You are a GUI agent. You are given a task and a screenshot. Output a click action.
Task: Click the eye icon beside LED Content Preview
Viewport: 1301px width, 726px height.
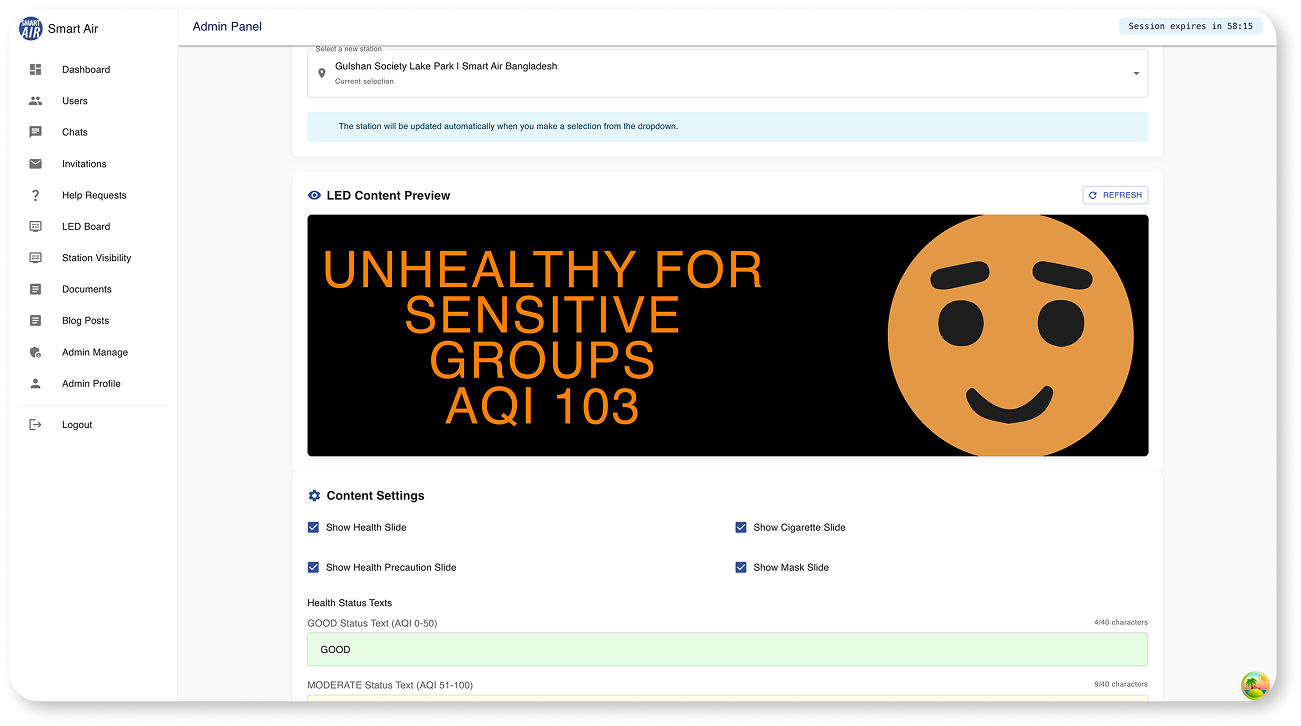314,196
